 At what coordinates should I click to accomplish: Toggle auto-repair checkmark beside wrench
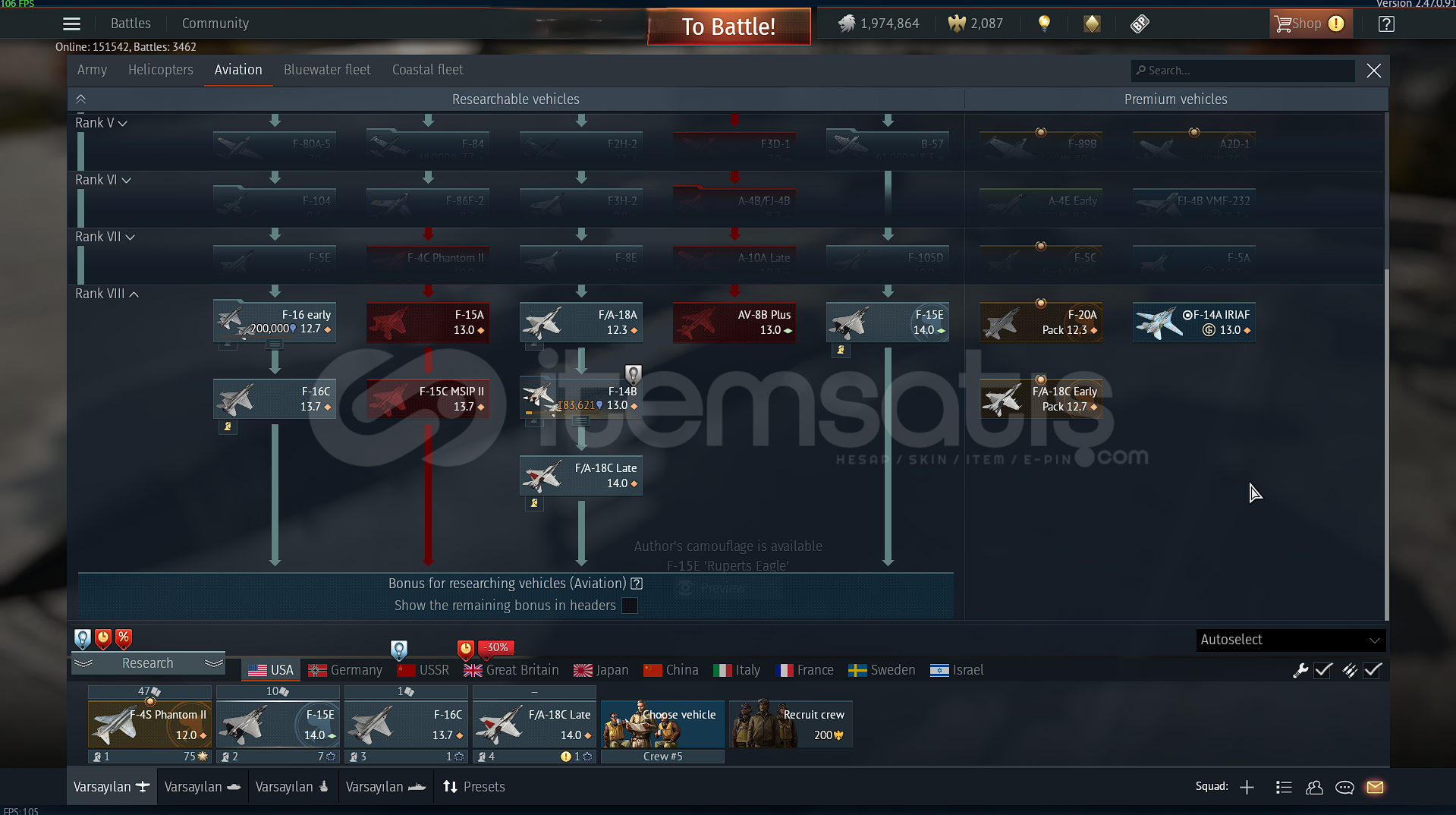[x=1323, y=670]
